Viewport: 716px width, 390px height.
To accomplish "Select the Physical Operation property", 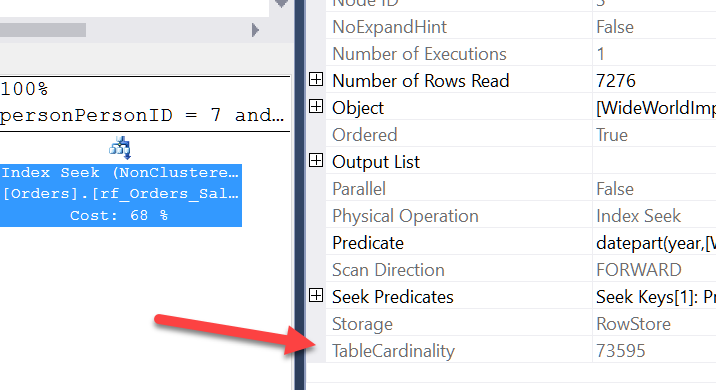I will coord(521,216).
